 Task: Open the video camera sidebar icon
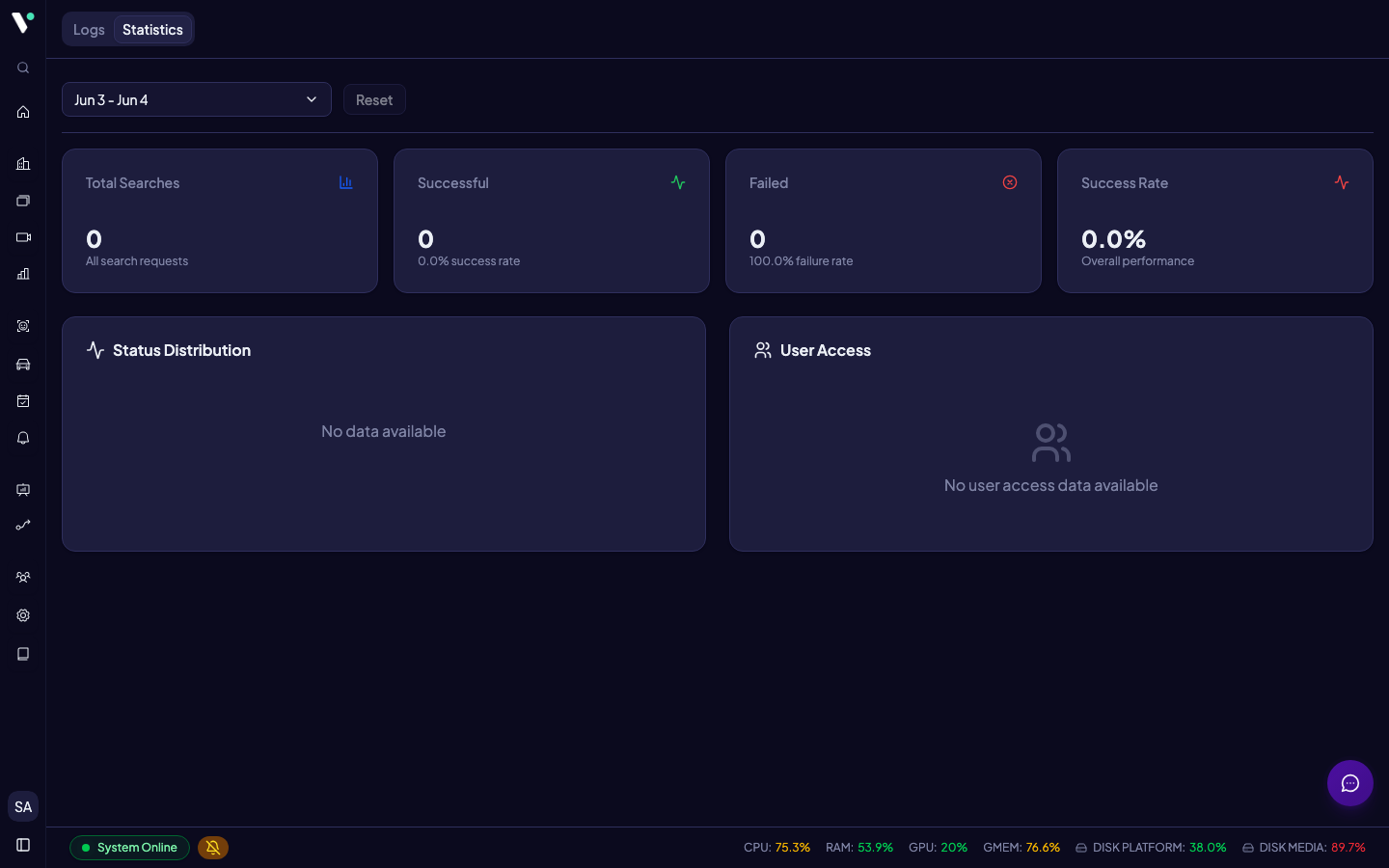click(23, 237)
